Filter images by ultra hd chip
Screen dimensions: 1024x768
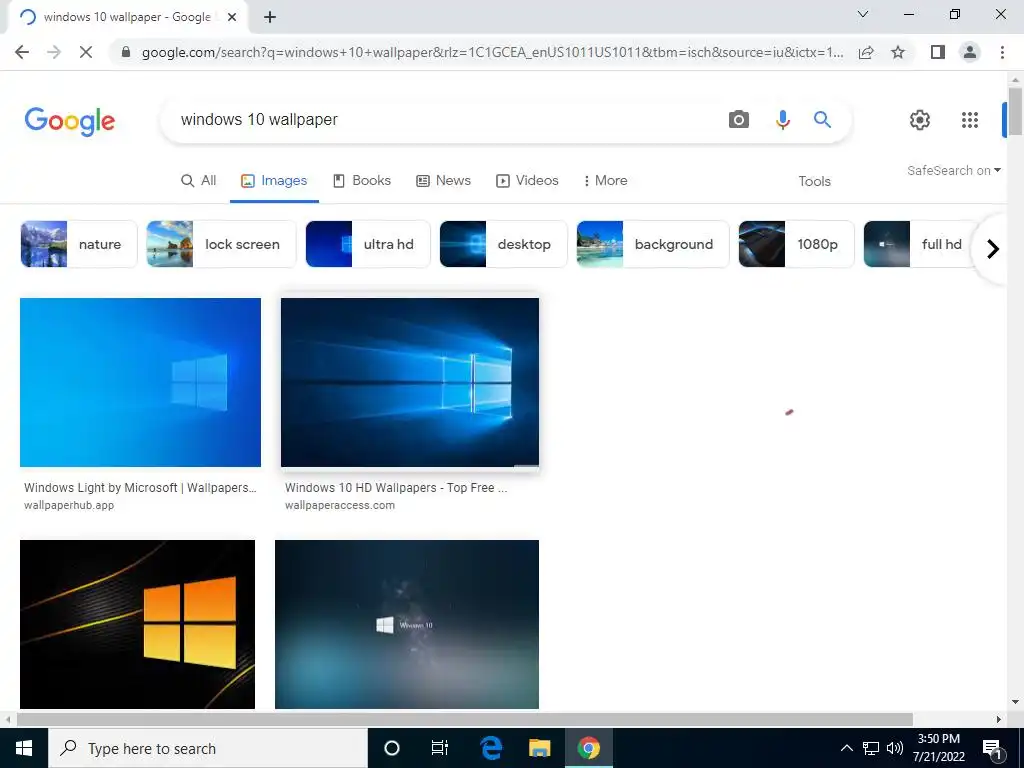point(368,244)
